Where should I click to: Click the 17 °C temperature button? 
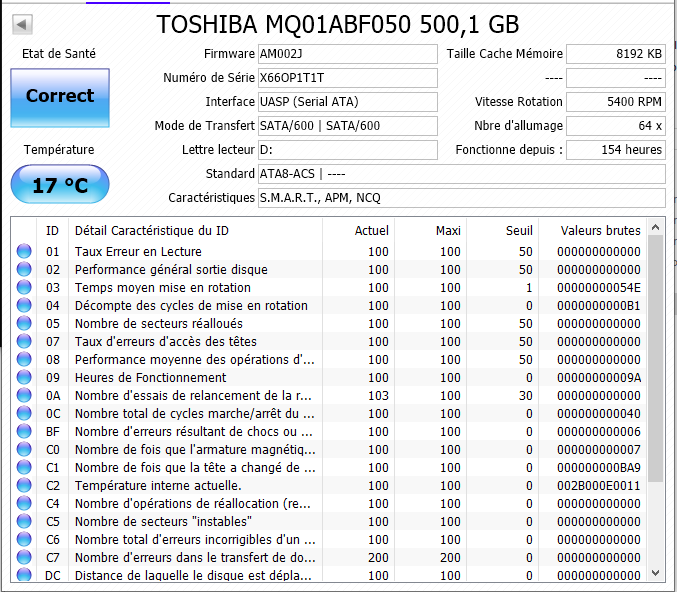[x=60, y=185]
